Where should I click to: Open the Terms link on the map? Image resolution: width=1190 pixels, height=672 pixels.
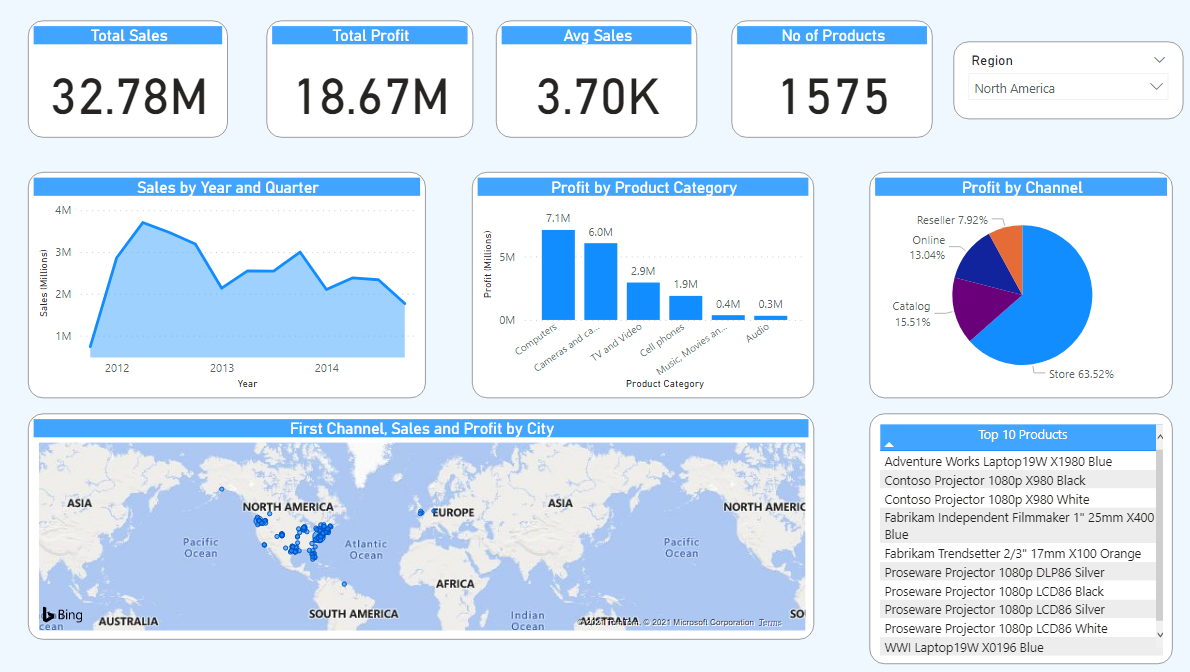point(768,621)
